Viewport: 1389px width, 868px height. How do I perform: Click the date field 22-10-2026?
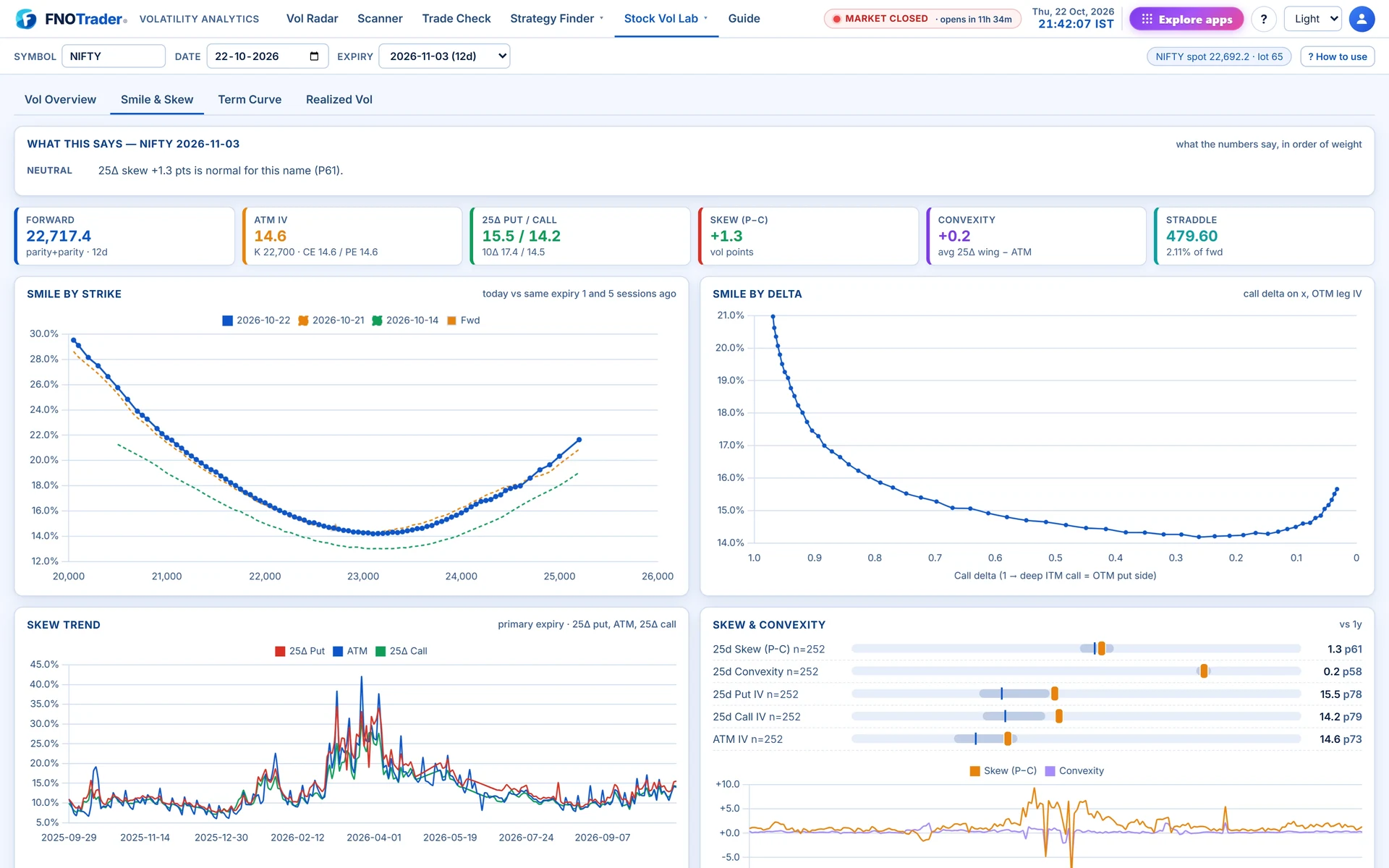tap(268, 56)
